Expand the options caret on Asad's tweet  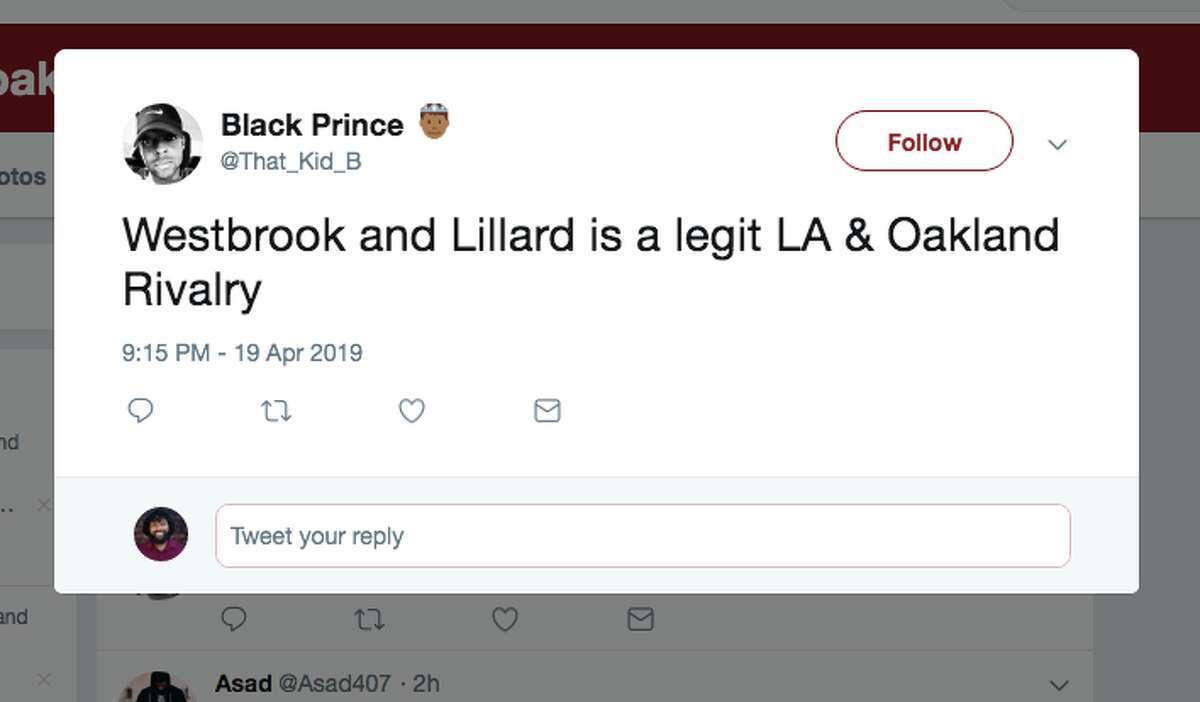pyautogui.click(x=1058, y=685)
